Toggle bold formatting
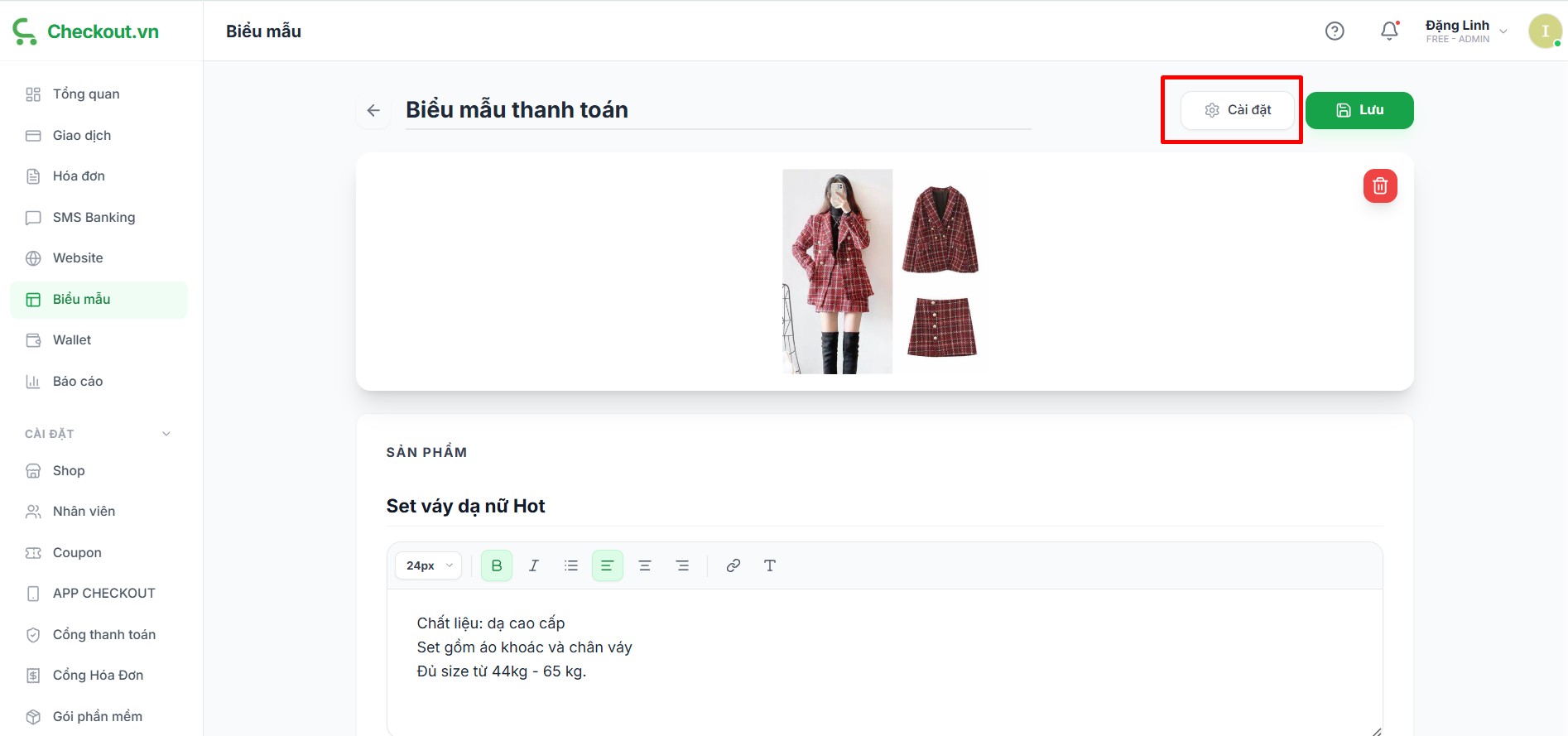The height and width of the screenshot is (736, 1568). point(497,565)
